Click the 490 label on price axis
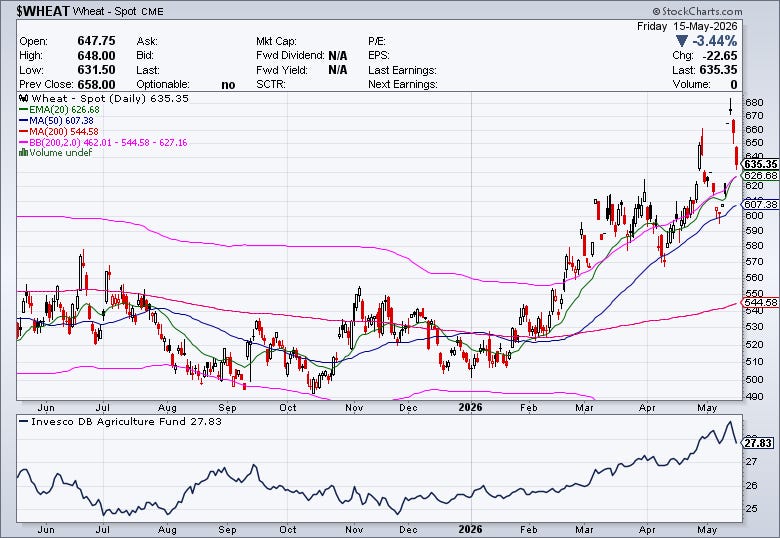780x538 pixels. pyautogui.click(x=754, y=396)
